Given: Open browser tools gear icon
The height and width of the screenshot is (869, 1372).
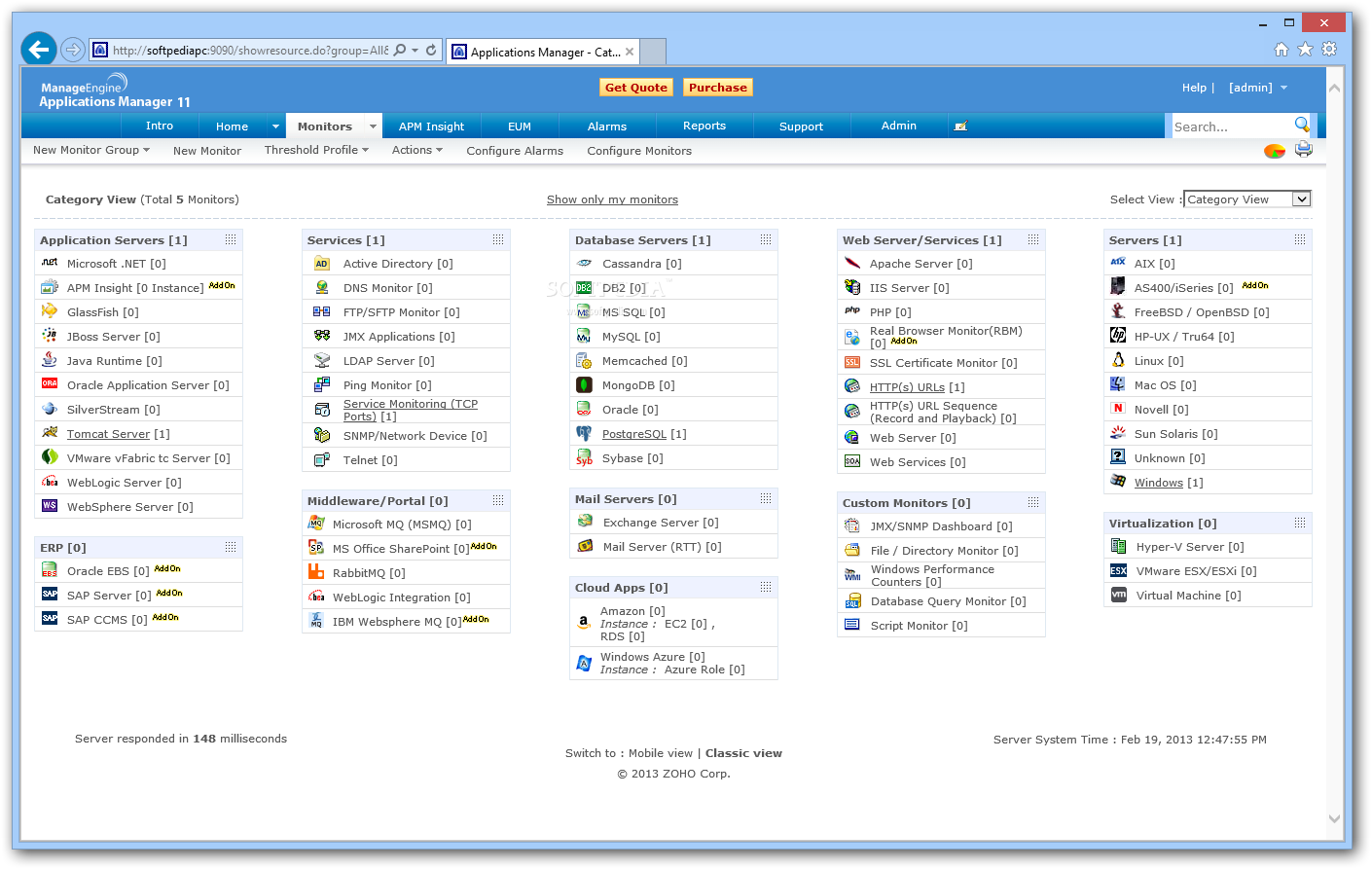Looking at the screenshot, I should [1329, 49].
